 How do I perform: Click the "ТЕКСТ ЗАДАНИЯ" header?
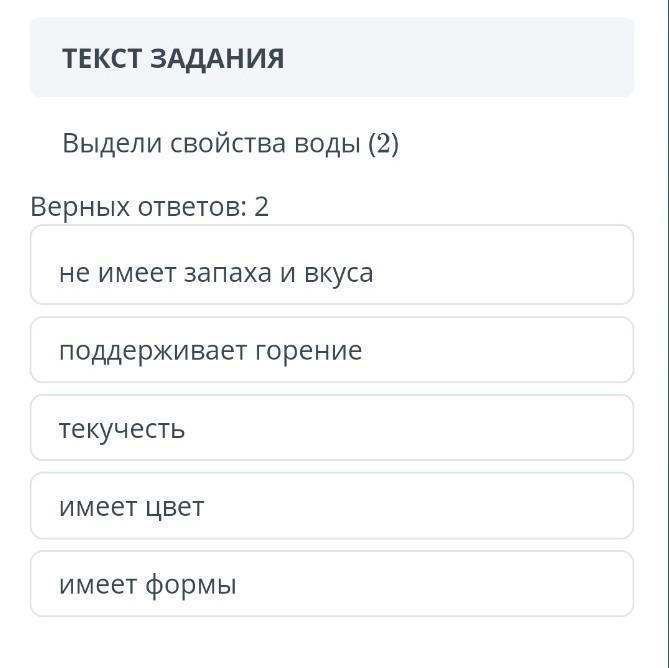coord(173,58)
